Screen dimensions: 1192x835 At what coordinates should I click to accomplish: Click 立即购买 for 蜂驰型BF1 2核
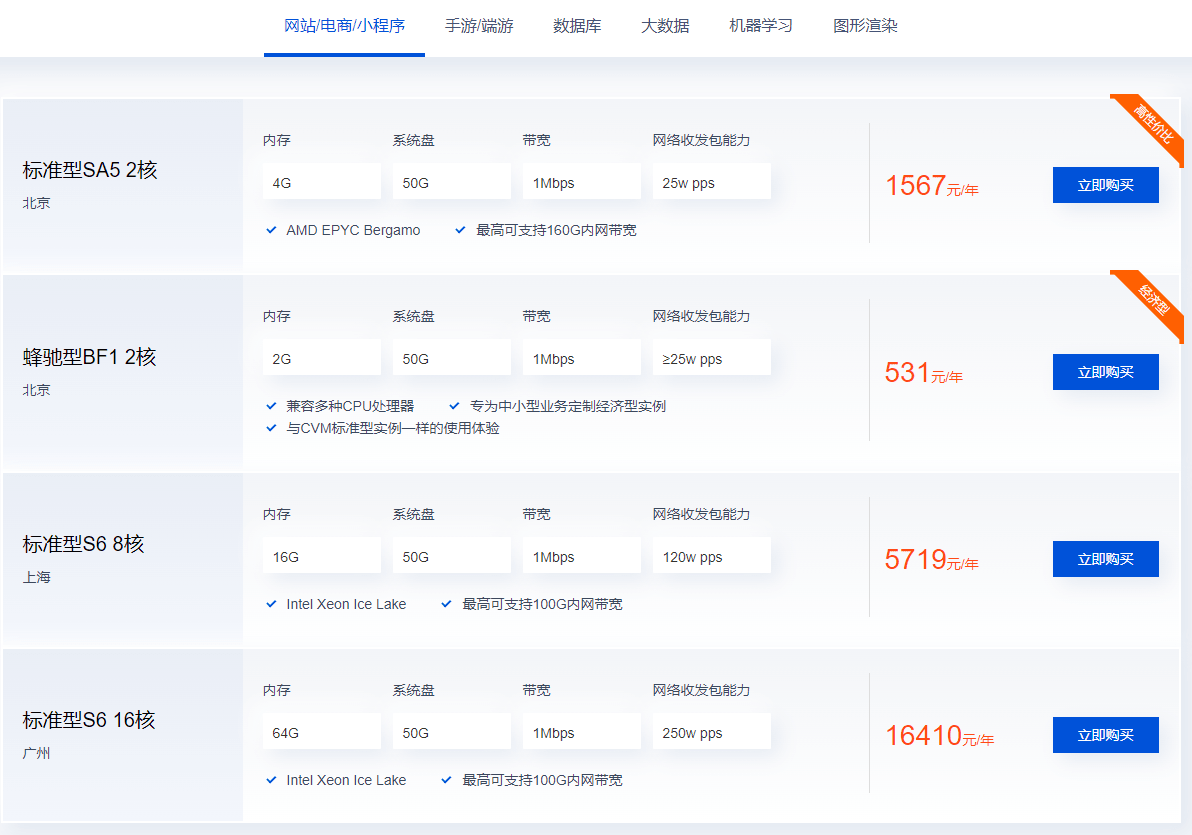click(1105, 372)
